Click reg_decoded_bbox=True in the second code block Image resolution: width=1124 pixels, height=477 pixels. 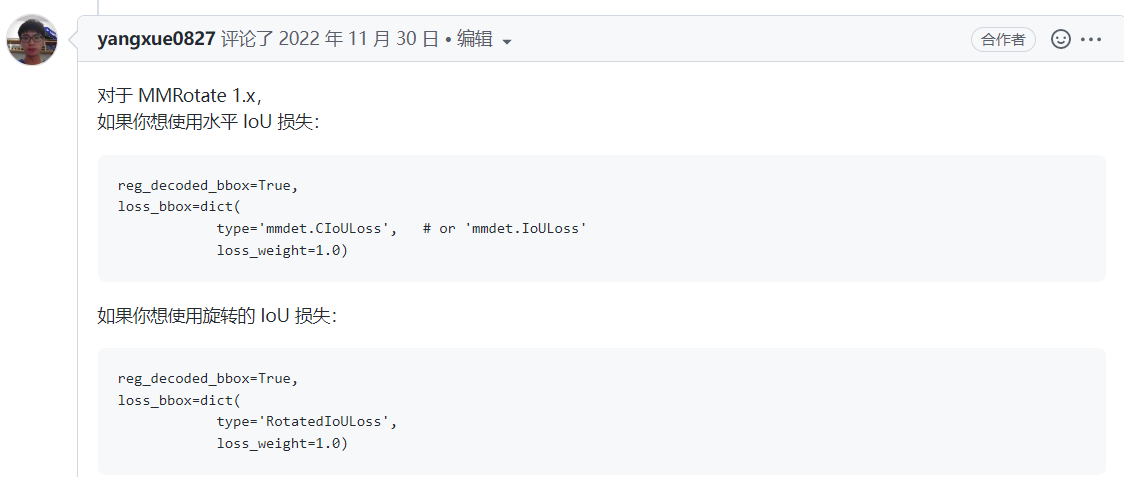pyautogui.click(x=208, y=378)
